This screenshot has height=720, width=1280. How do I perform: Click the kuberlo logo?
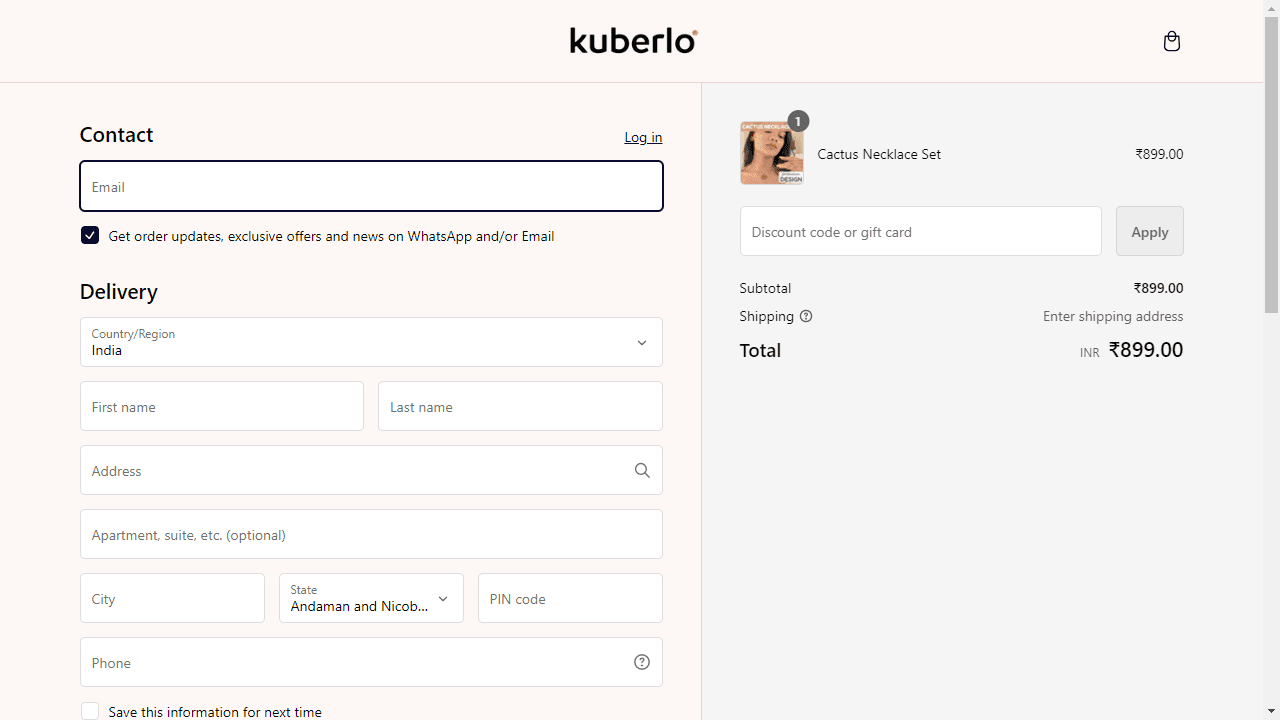point(634,40)
